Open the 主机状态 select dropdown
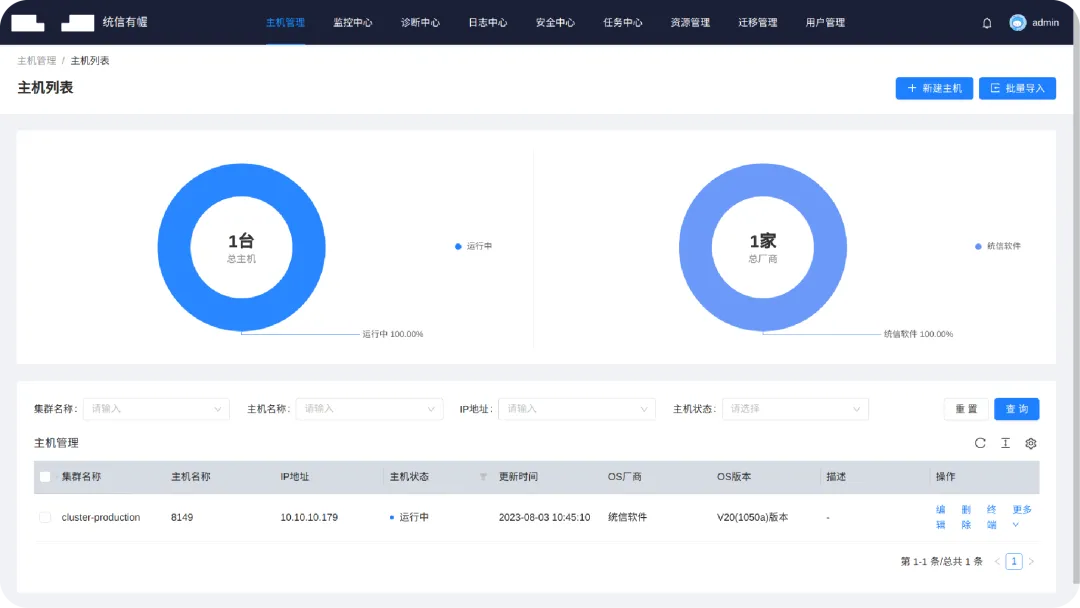 pyautogui.click(x=795, y=408)
